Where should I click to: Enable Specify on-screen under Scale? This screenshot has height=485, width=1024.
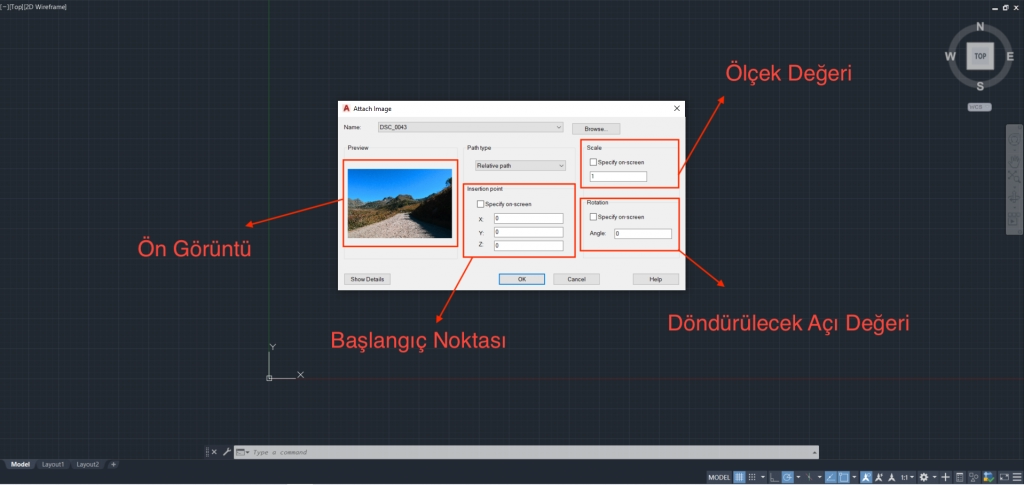[593, 162]
